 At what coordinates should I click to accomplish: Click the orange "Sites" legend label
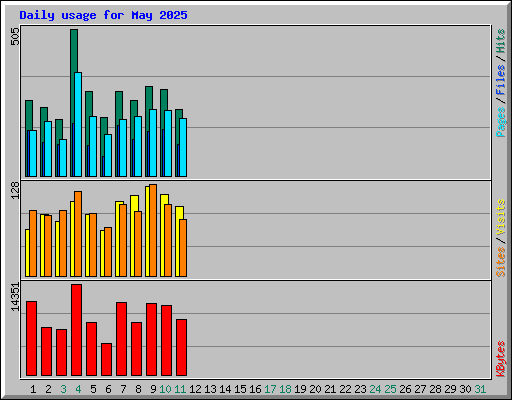[500, 262]
